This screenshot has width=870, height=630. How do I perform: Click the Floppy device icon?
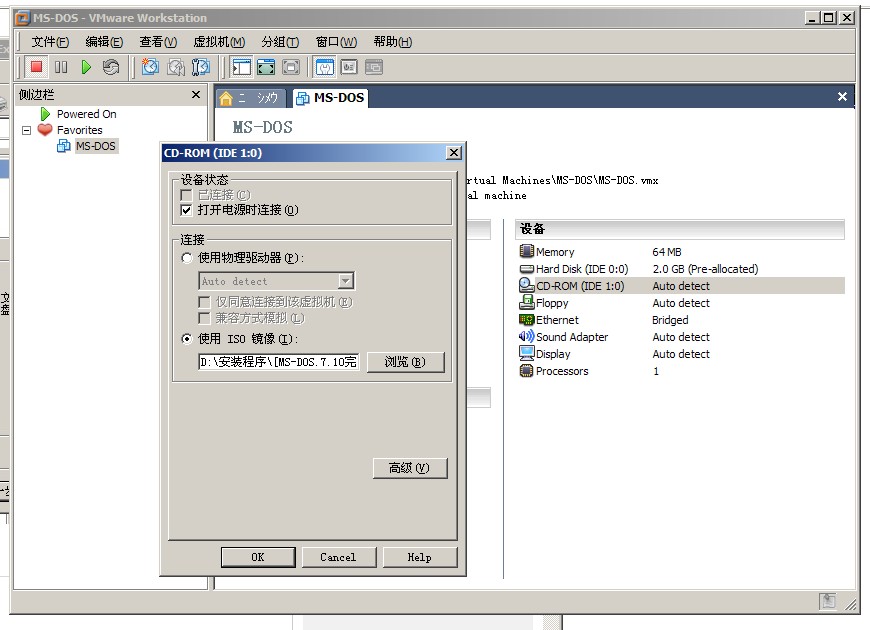tap(526, 303)
